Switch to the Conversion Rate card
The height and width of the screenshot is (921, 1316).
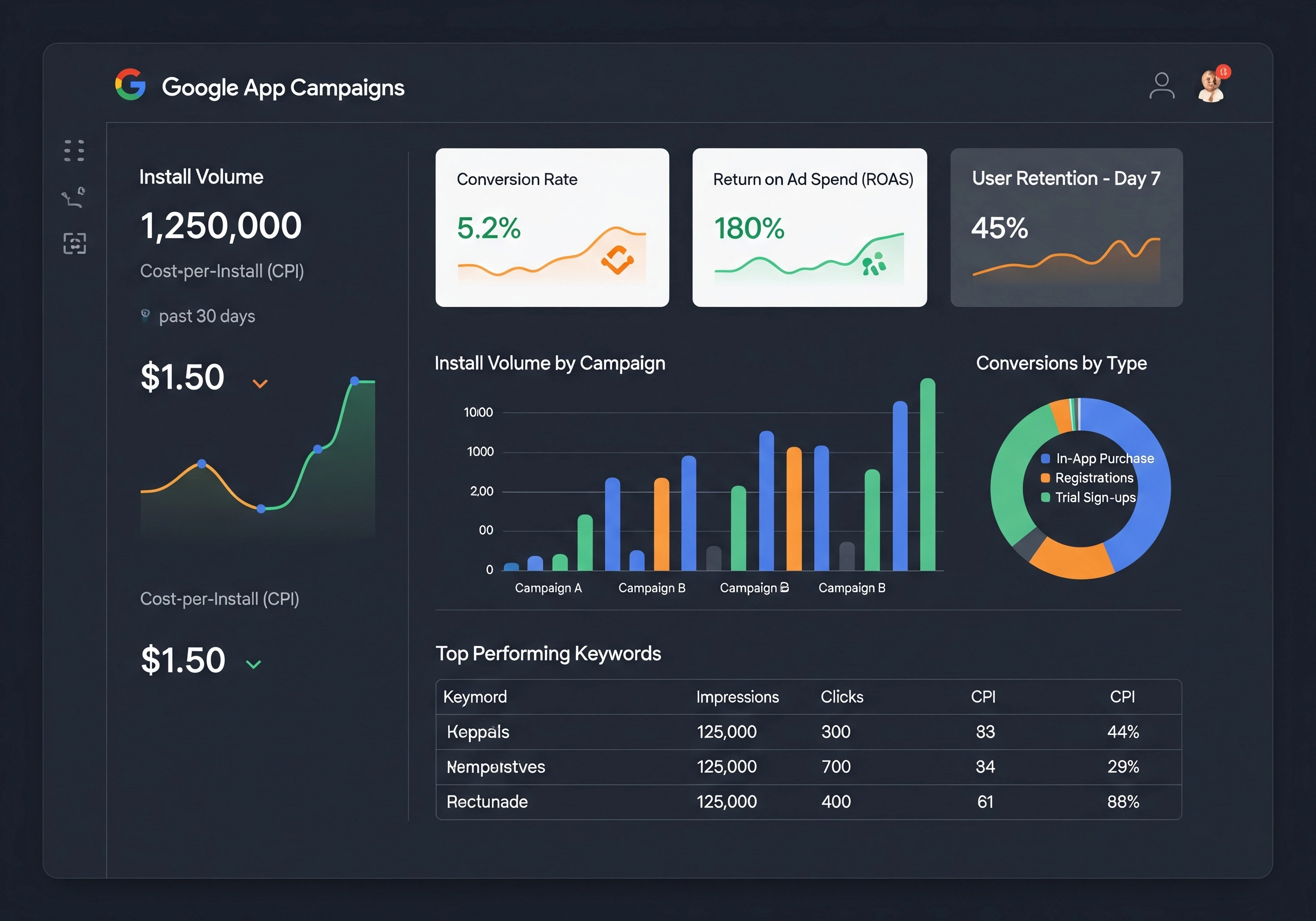click(x=552, y=228)
